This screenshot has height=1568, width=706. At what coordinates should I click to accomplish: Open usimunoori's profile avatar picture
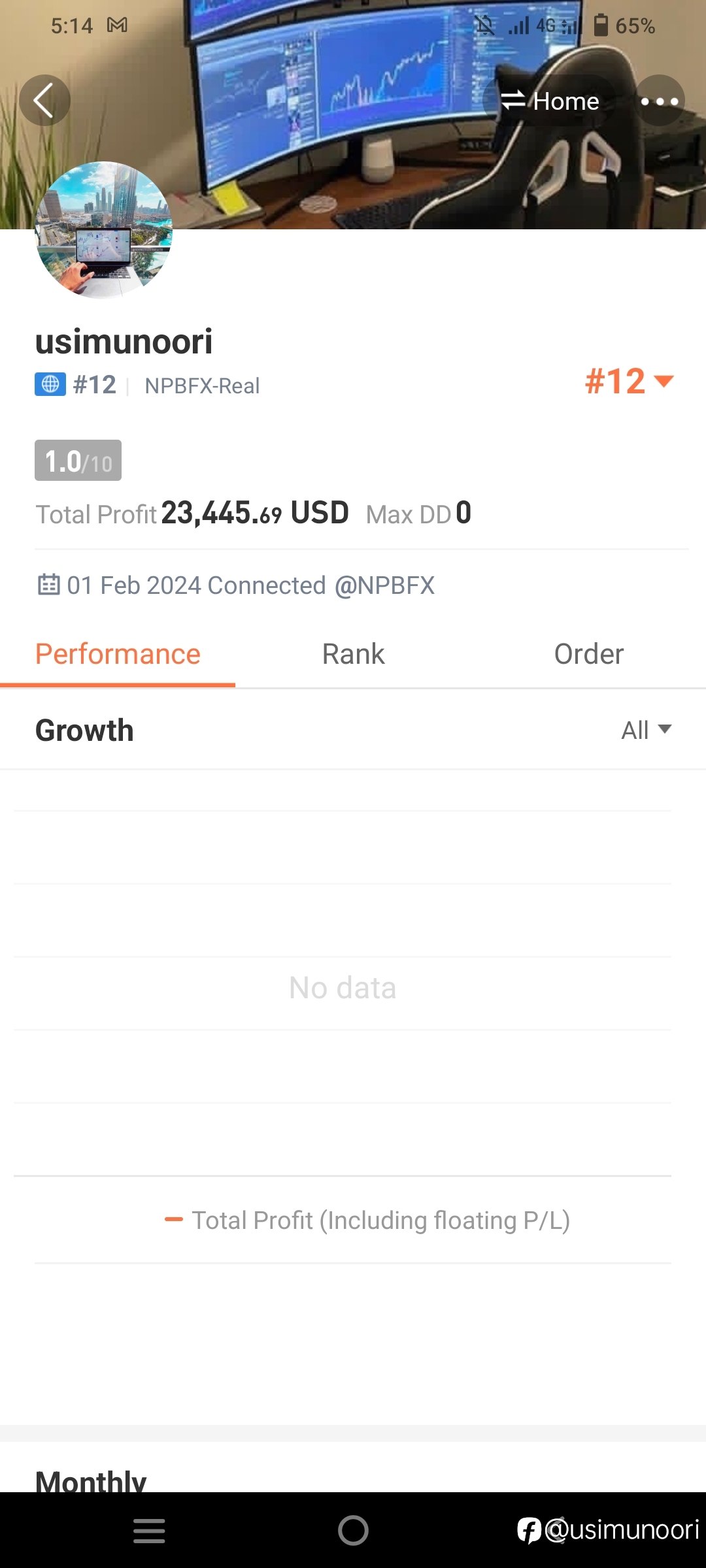(x=104, y=230)
